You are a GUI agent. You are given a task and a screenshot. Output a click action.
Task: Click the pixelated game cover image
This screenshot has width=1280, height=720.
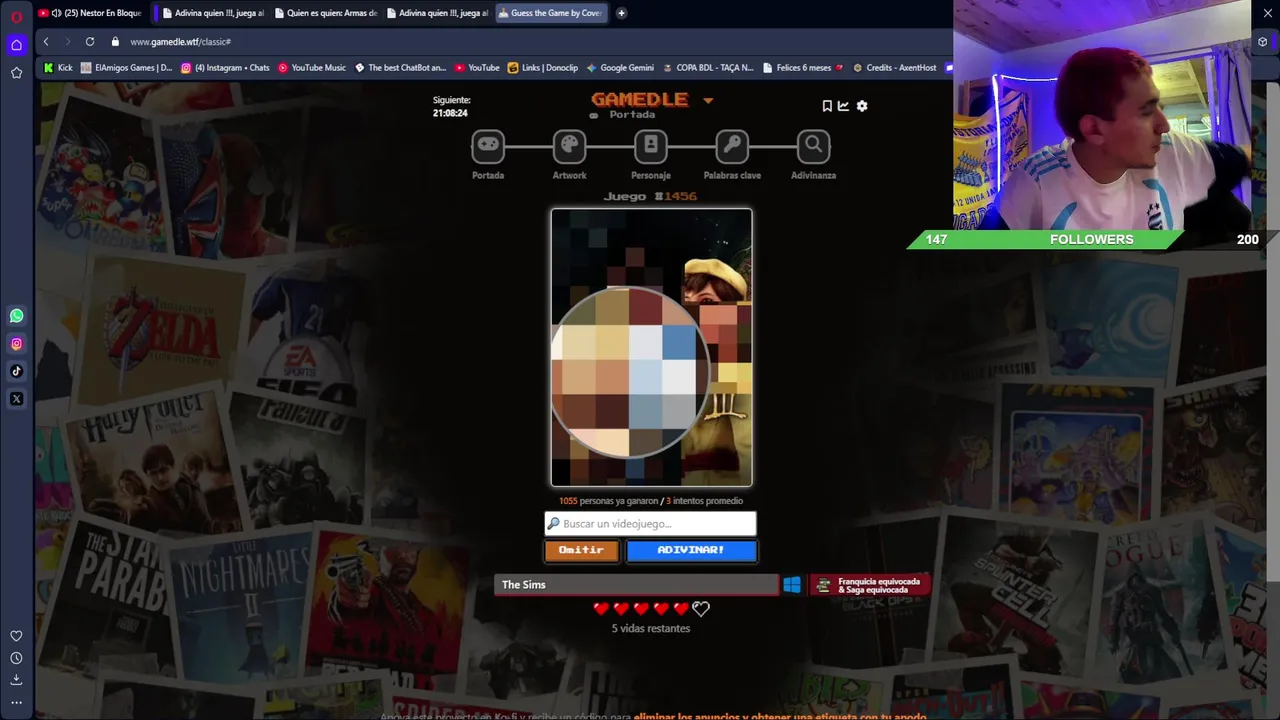pyautogui.click(x=651, y=347)
